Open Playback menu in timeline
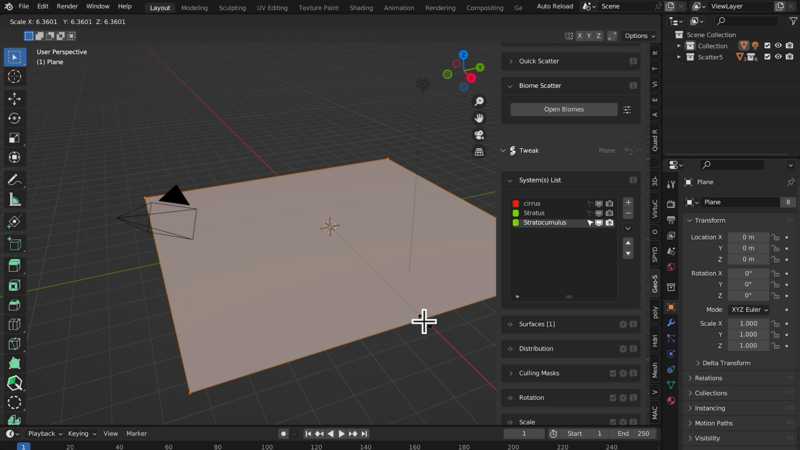Viewport: 800px width, 450px height. (x=45, y=434)
